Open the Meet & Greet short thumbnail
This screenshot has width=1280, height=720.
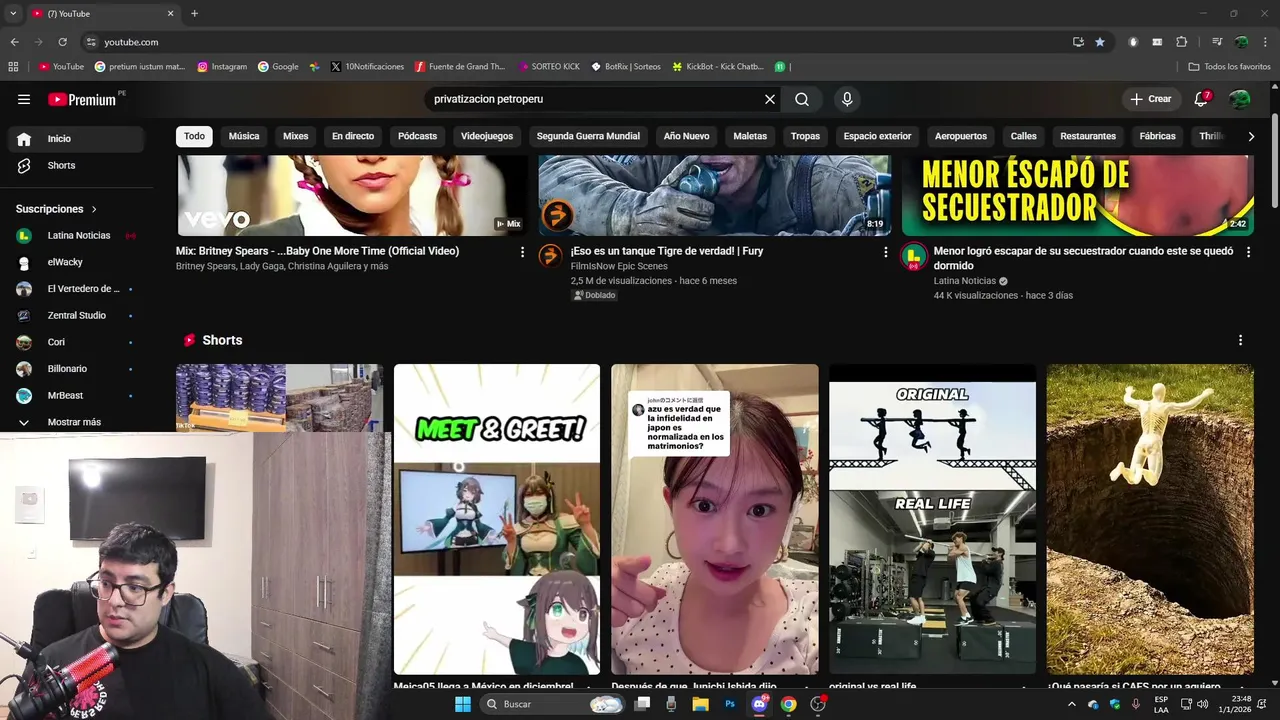coord(497,519)
